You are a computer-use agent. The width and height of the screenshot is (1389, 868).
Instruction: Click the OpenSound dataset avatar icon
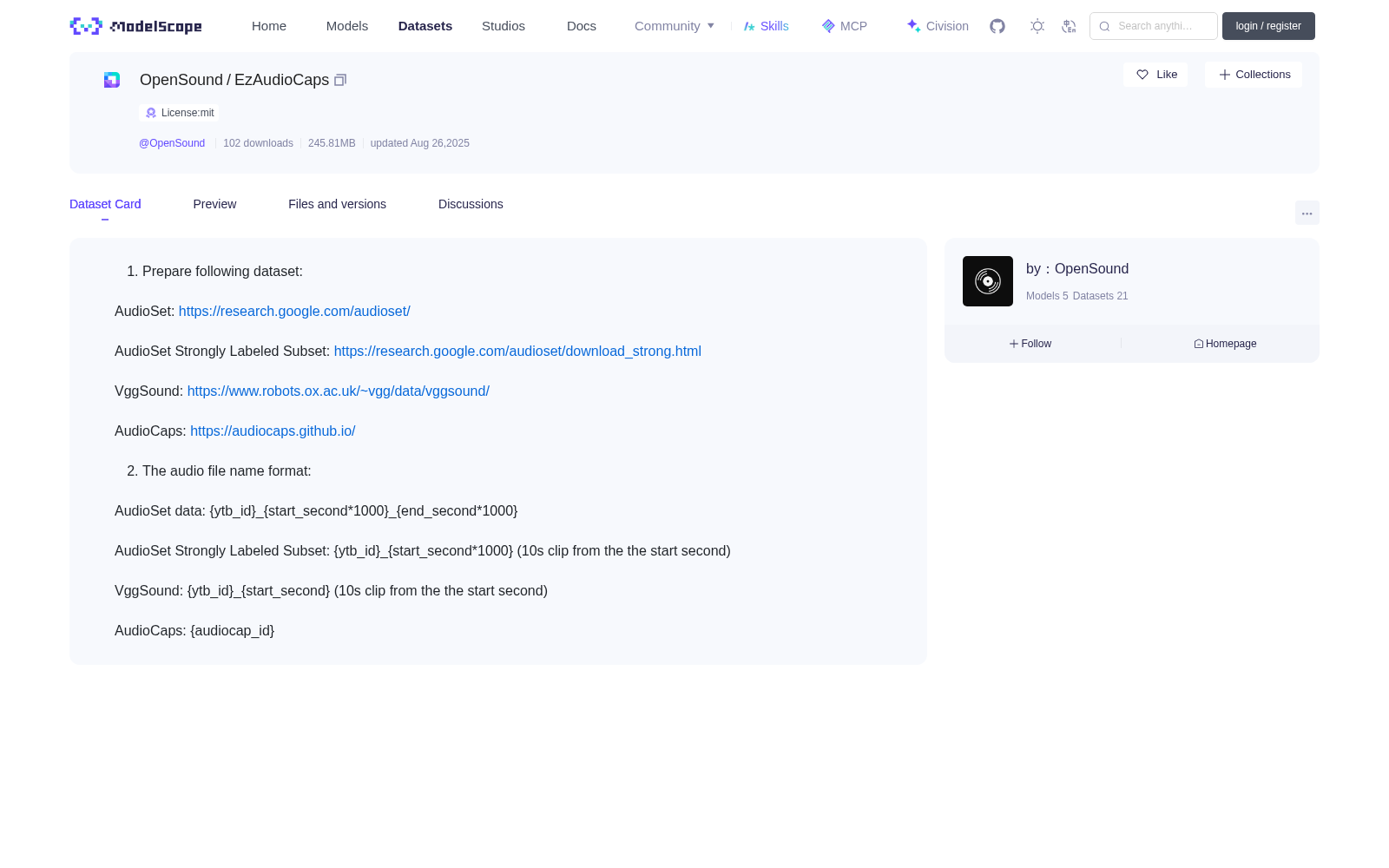click(112, 80)
